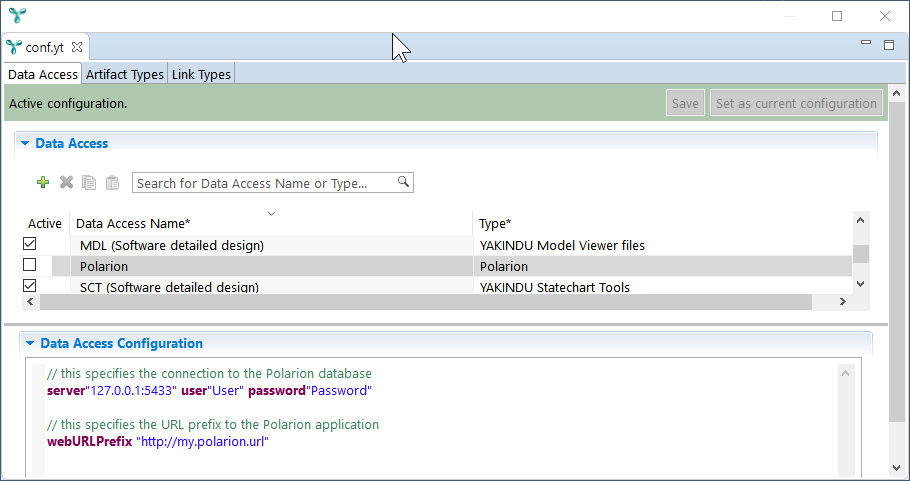Click the table's right horizontal scroll arrow

(843, 302)
